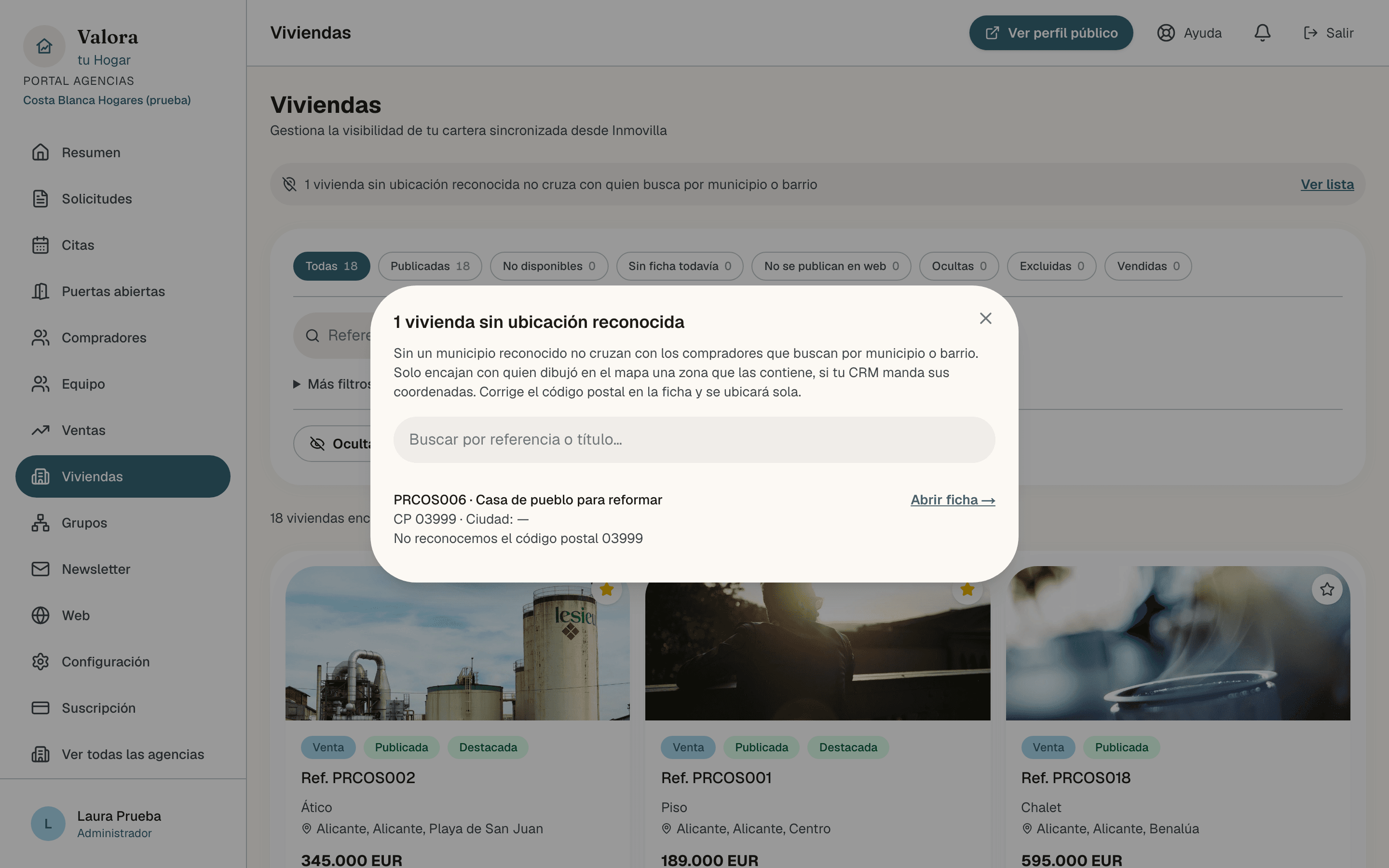Click Salir to log out
The width and height of the screenshot is (1389, 868).
point(1328,33)
